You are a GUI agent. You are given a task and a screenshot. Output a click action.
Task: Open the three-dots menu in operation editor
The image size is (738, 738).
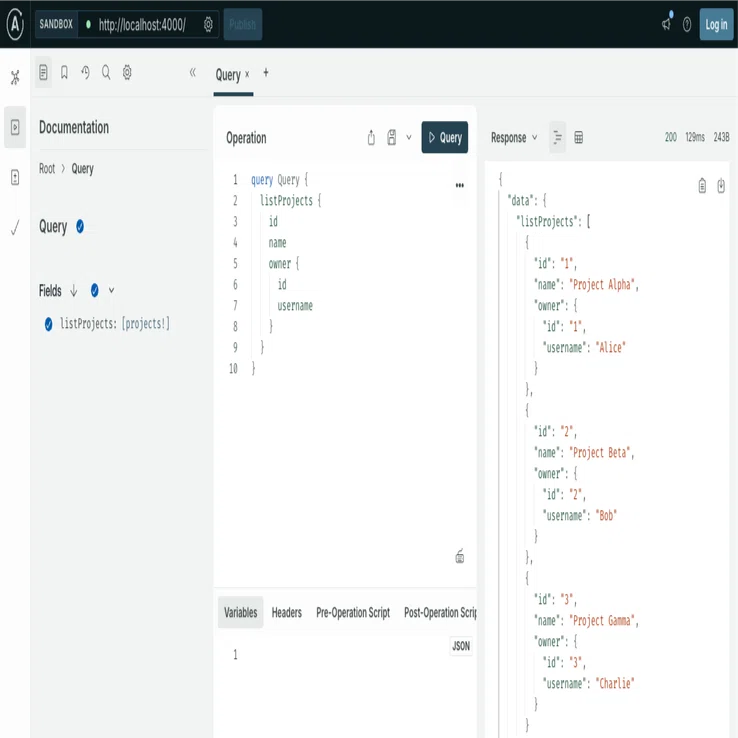click(x=460, y=185)
